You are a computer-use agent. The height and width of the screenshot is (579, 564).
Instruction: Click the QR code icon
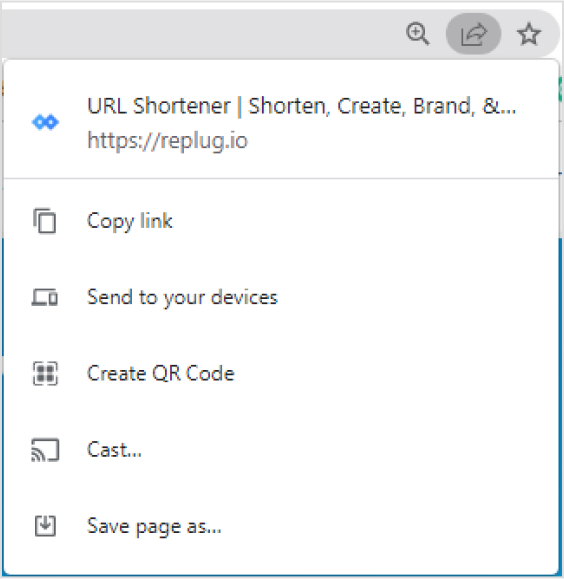[x=45, y=373]
